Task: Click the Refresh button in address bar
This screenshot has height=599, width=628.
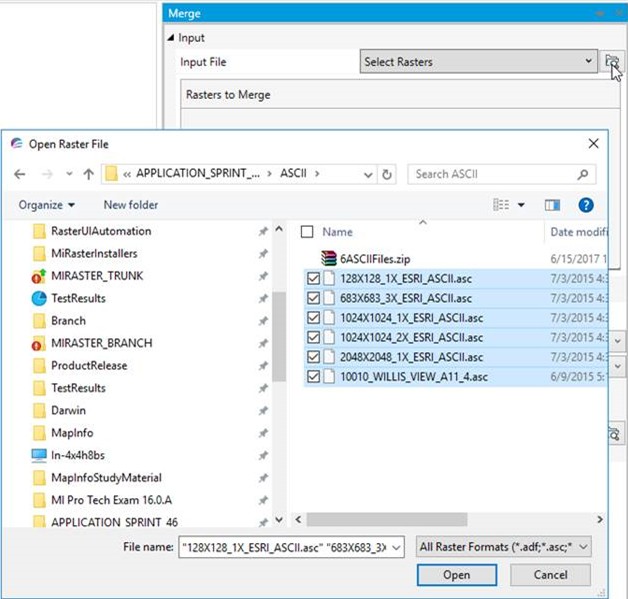Action: point(387,174)
